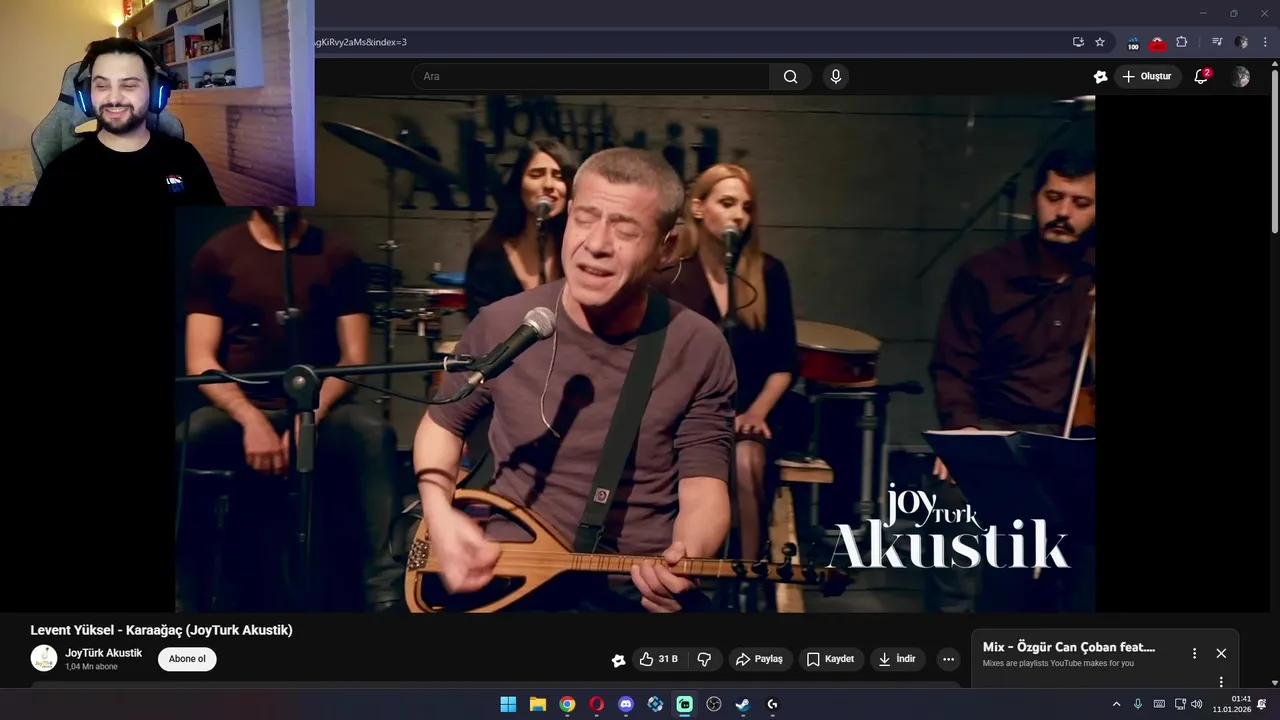
Task: Open more actions three-dot menu under video
Action: coord(948,659)
